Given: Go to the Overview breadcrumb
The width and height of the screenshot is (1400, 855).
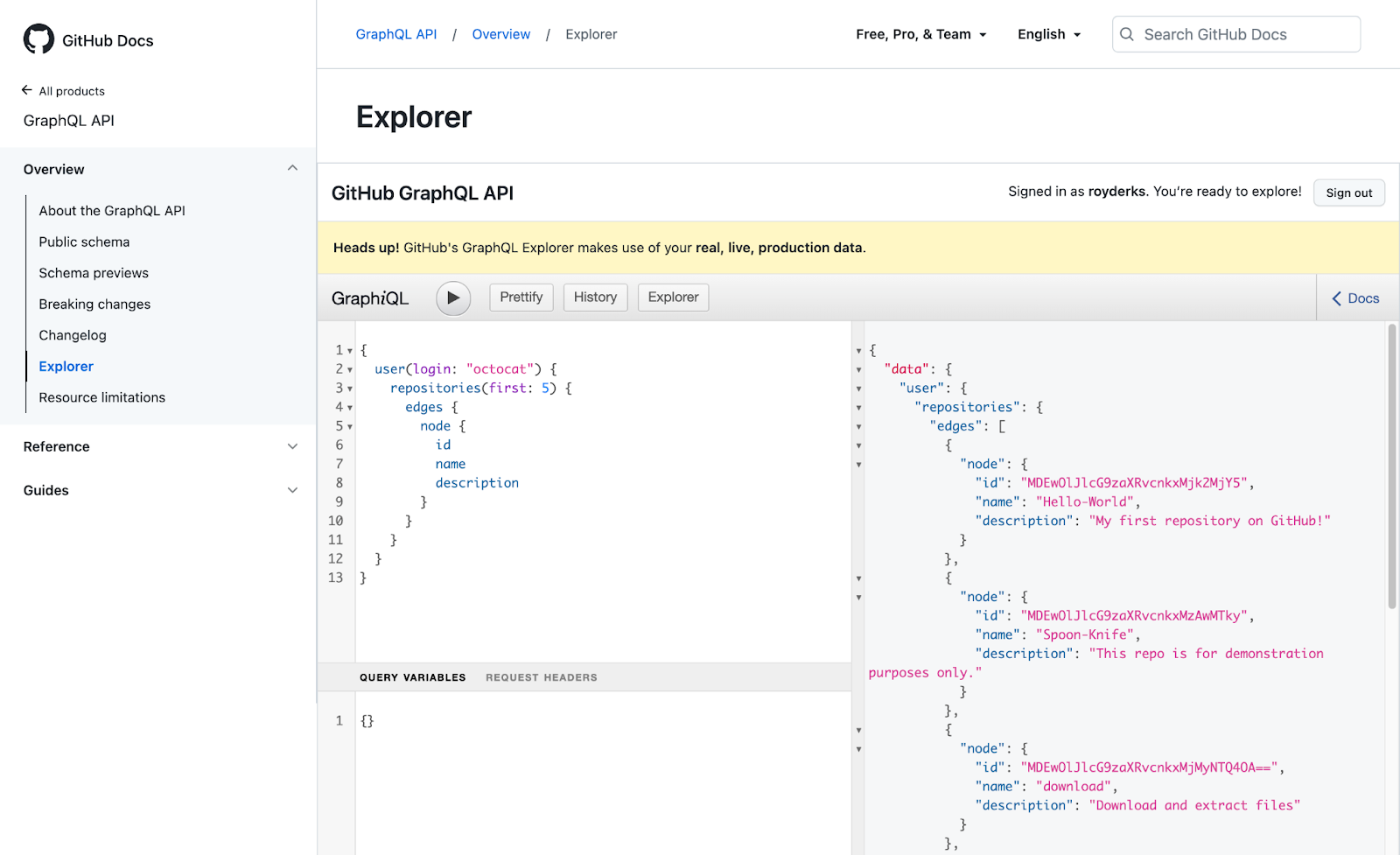Looking at the screenshot, I should coord(501,34).
